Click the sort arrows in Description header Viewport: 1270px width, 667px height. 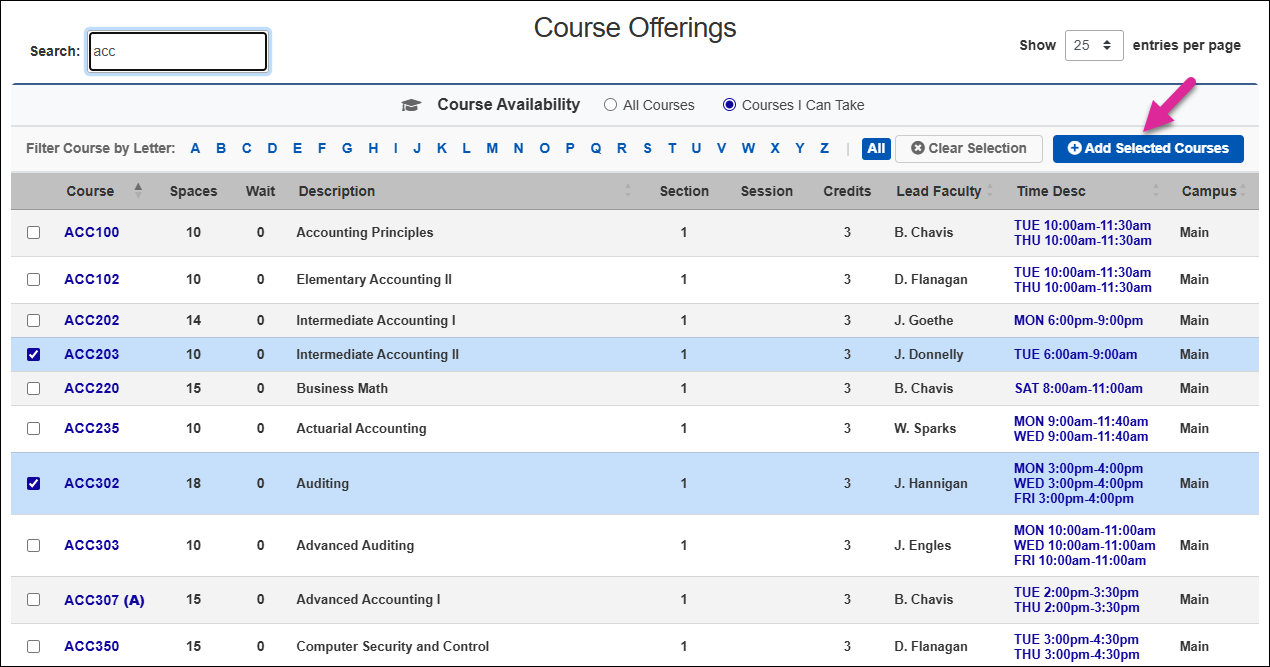628,191
